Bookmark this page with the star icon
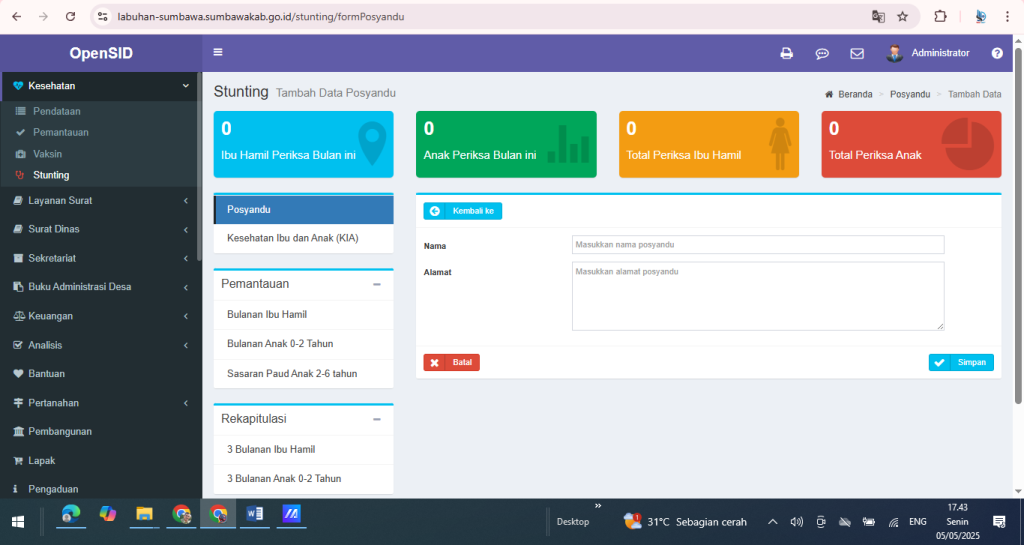 [903, 16]
